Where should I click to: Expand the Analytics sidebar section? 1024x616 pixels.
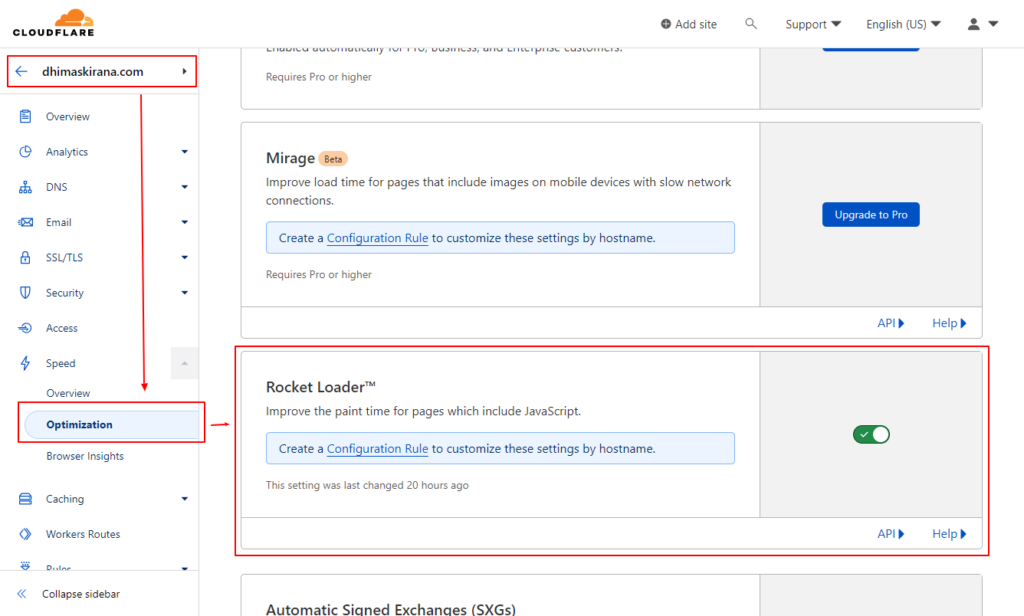[184, 152]
